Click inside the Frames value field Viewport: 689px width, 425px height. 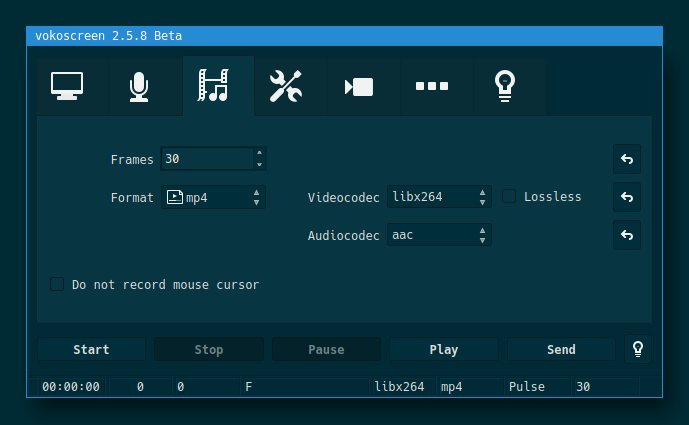click(x=205, y=159)
